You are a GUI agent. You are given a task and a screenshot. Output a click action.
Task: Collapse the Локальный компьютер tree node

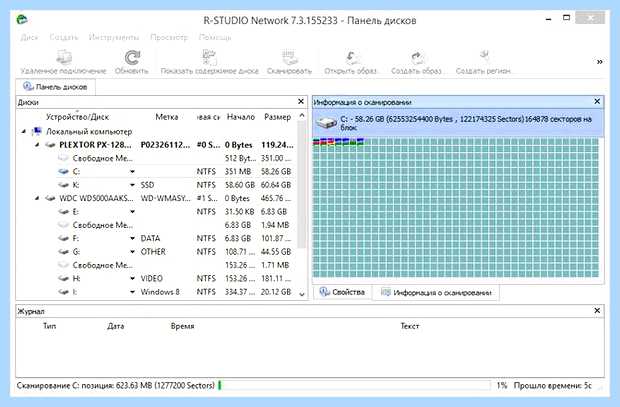[24, 131]
